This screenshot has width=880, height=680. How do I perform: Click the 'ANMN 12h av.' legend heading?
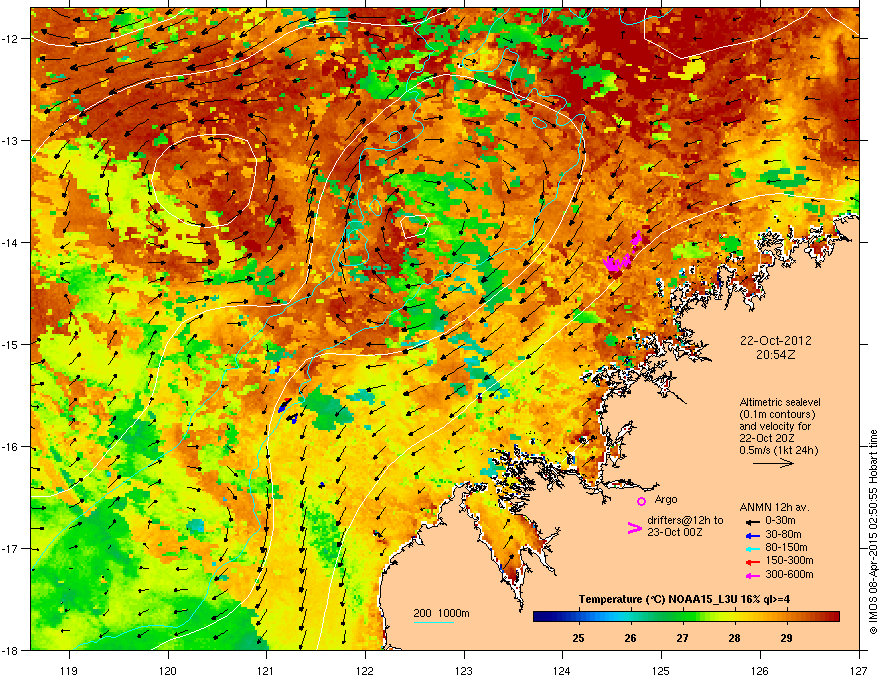(774, 508)
